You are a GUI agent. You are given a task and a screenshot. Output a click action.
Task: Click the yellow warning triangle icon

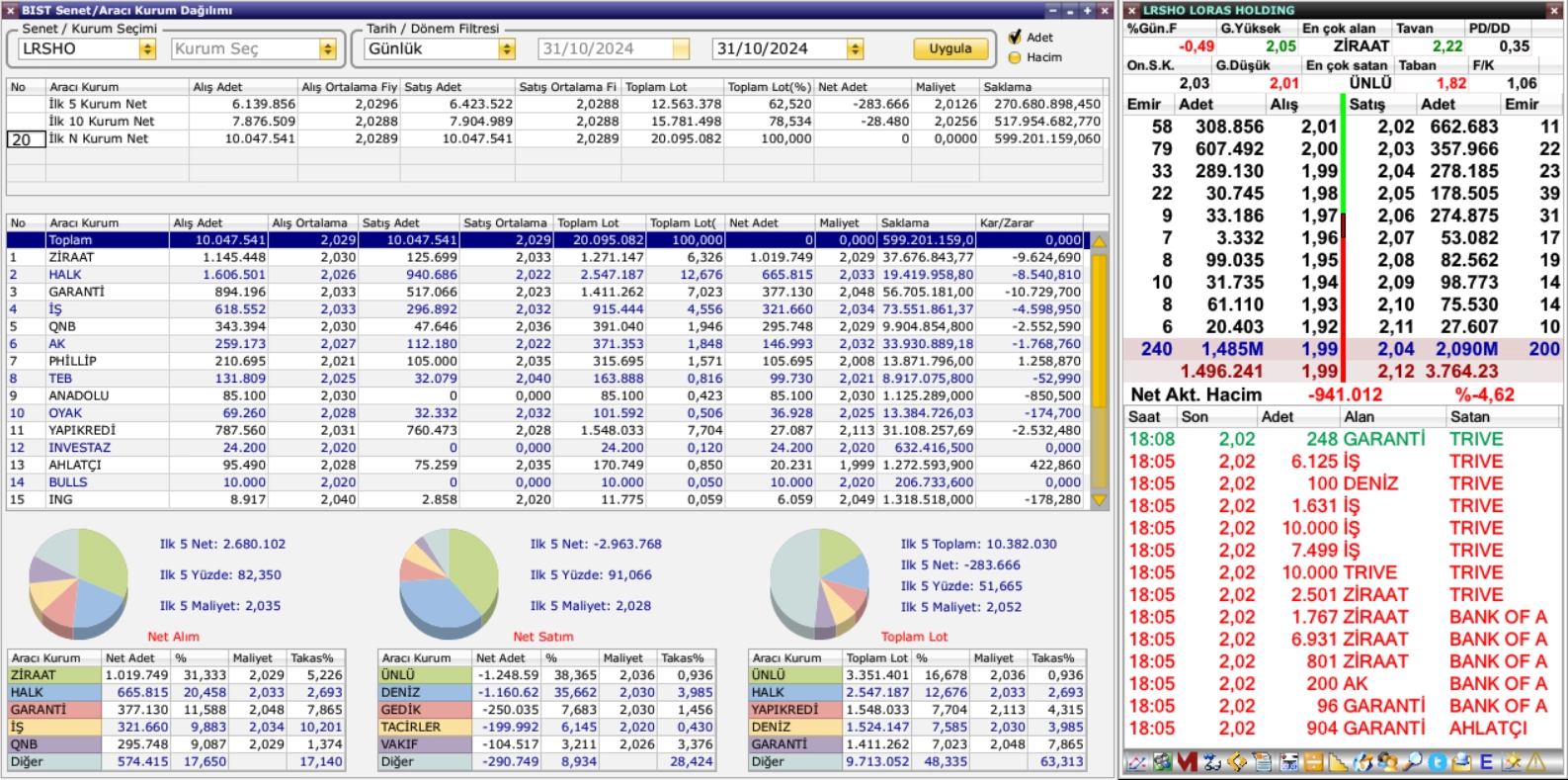coord(1536,762)
